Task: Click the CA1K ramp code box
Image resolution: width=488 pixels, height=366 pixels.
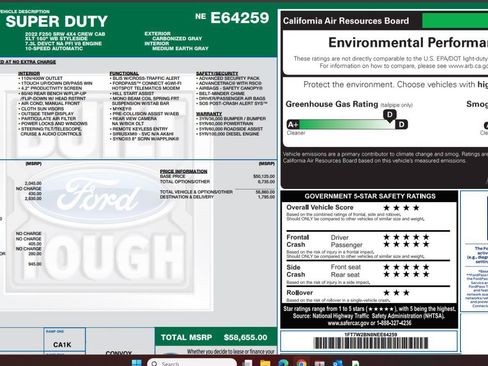Action: (64, 341)
